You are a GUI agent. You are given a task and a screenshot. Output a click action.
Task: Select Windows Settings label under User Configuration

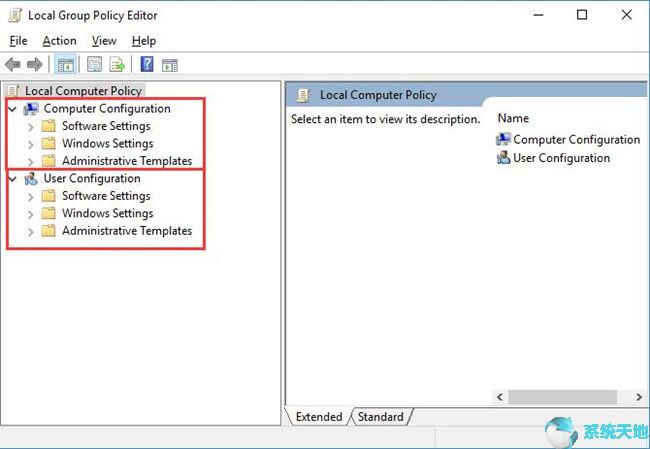pos(107,213)
